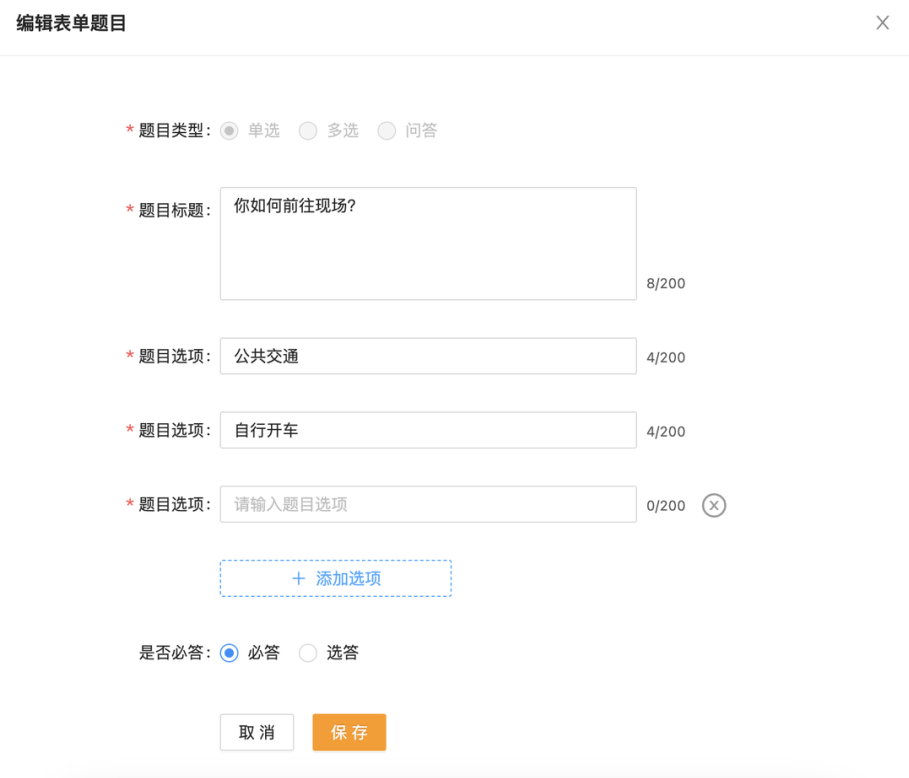
Task: Click the 题目标题 text area
Action: [428, 243]
